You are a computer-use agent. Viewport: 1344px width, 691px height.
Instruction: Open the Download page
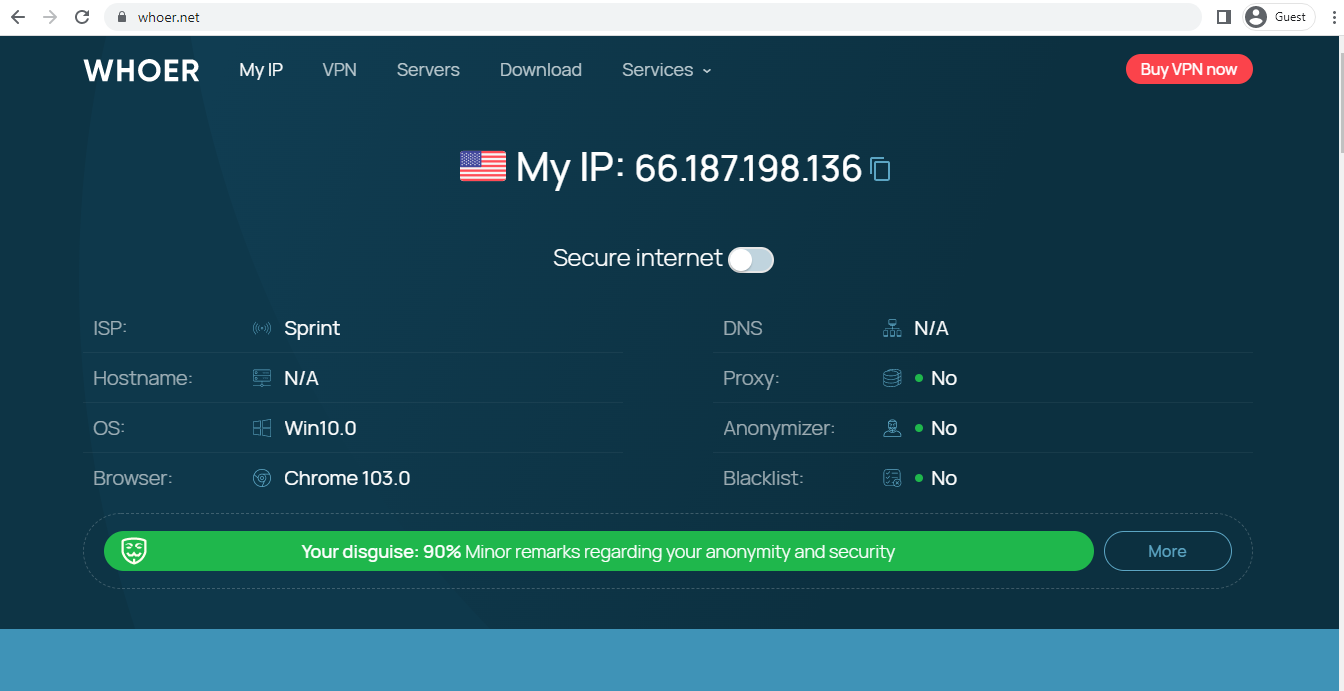point(541,70)
